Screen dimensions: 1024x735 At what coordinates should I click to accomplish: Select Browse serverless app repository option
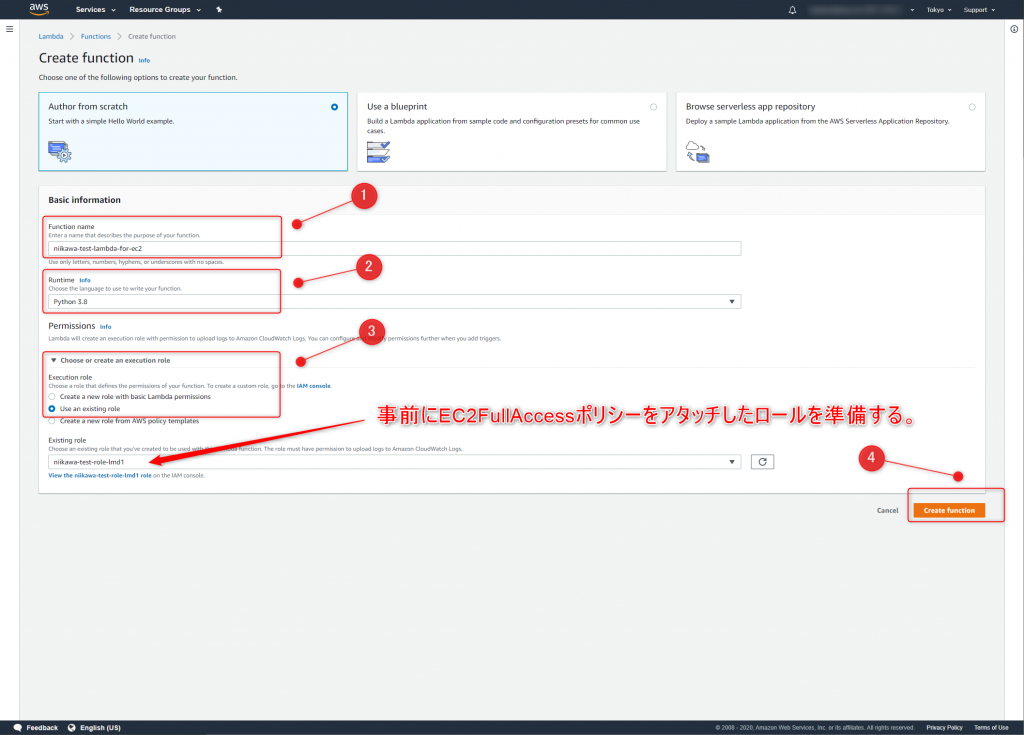click(x=831, y=131)
